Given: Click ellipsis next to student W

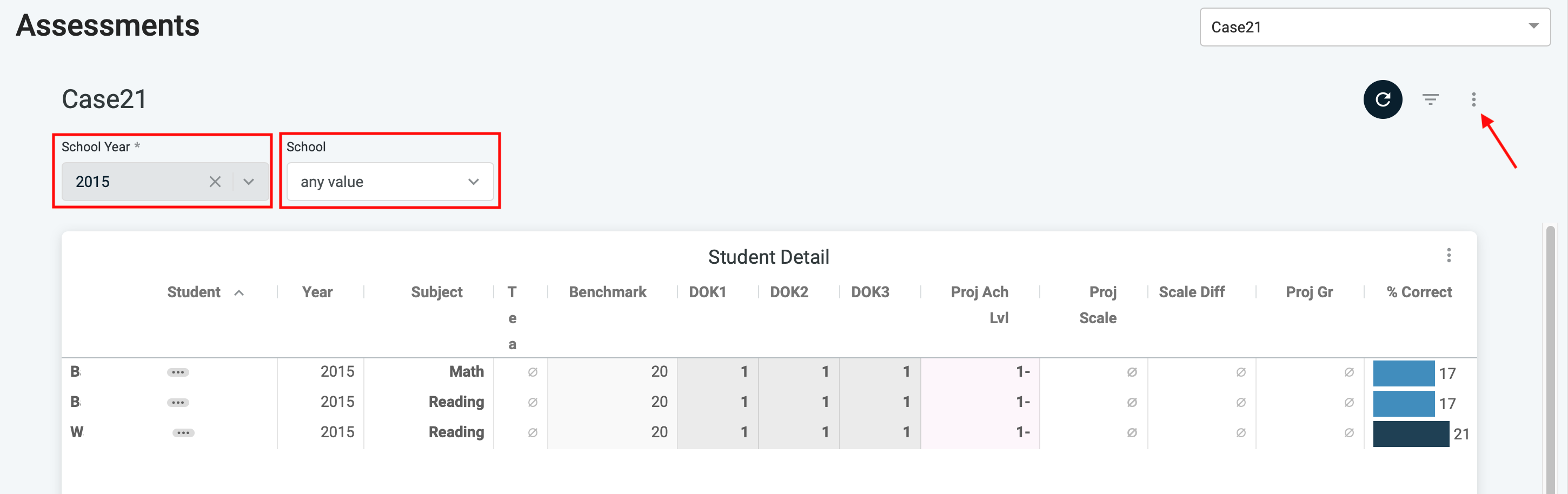Looking at the screenshot, I should pyautogui.click(x=183, y=433).
